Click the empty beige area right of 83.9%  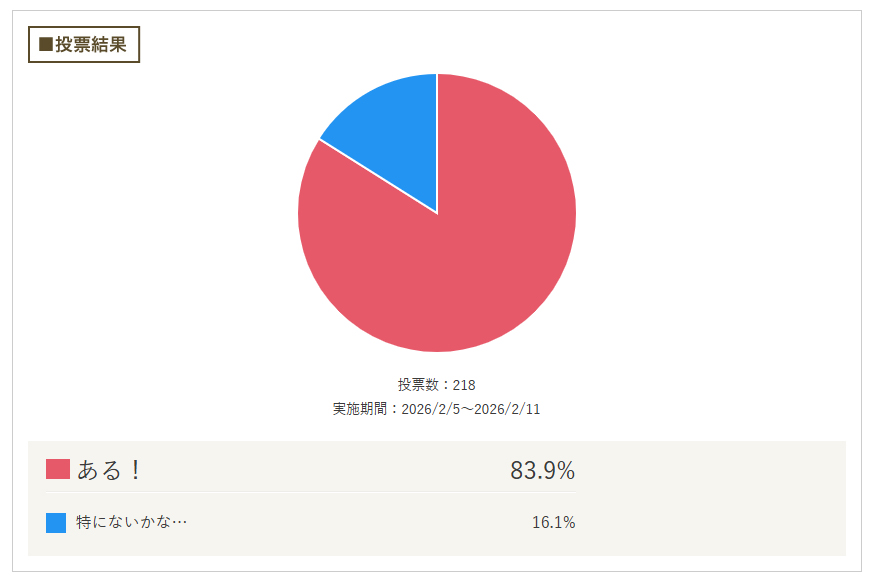710,470
